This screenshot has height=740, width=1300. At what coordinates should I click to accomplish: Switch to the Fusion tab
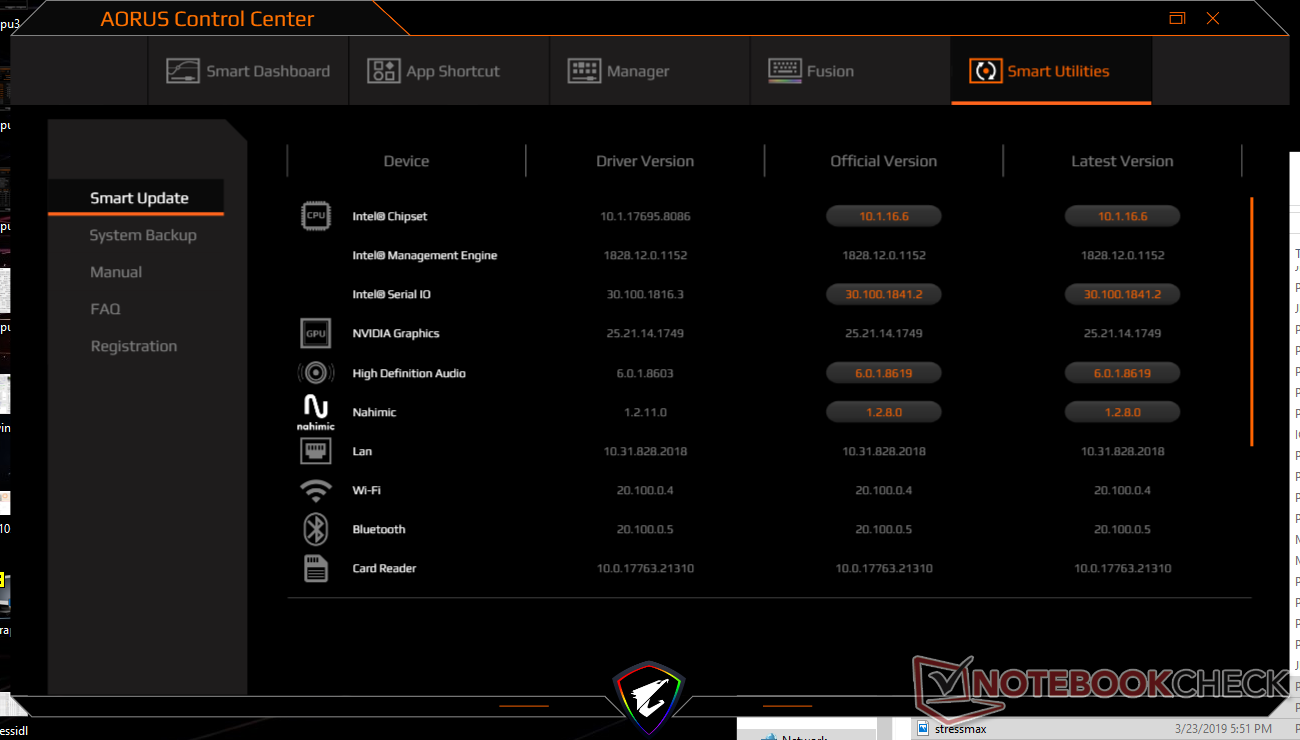[x=850, y=71]
